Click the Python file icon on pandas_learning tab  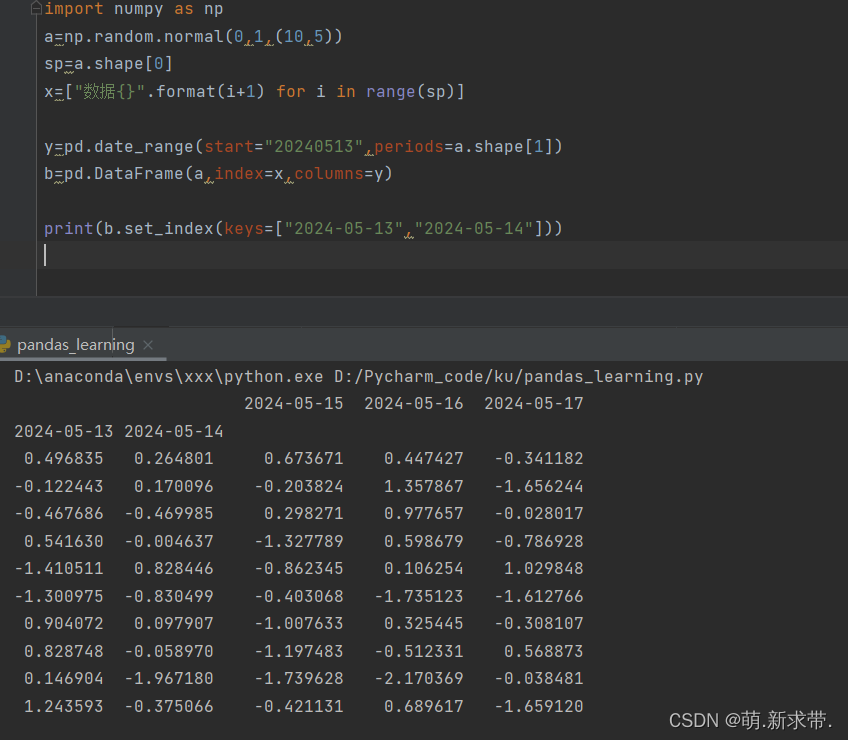coord(7,344)
